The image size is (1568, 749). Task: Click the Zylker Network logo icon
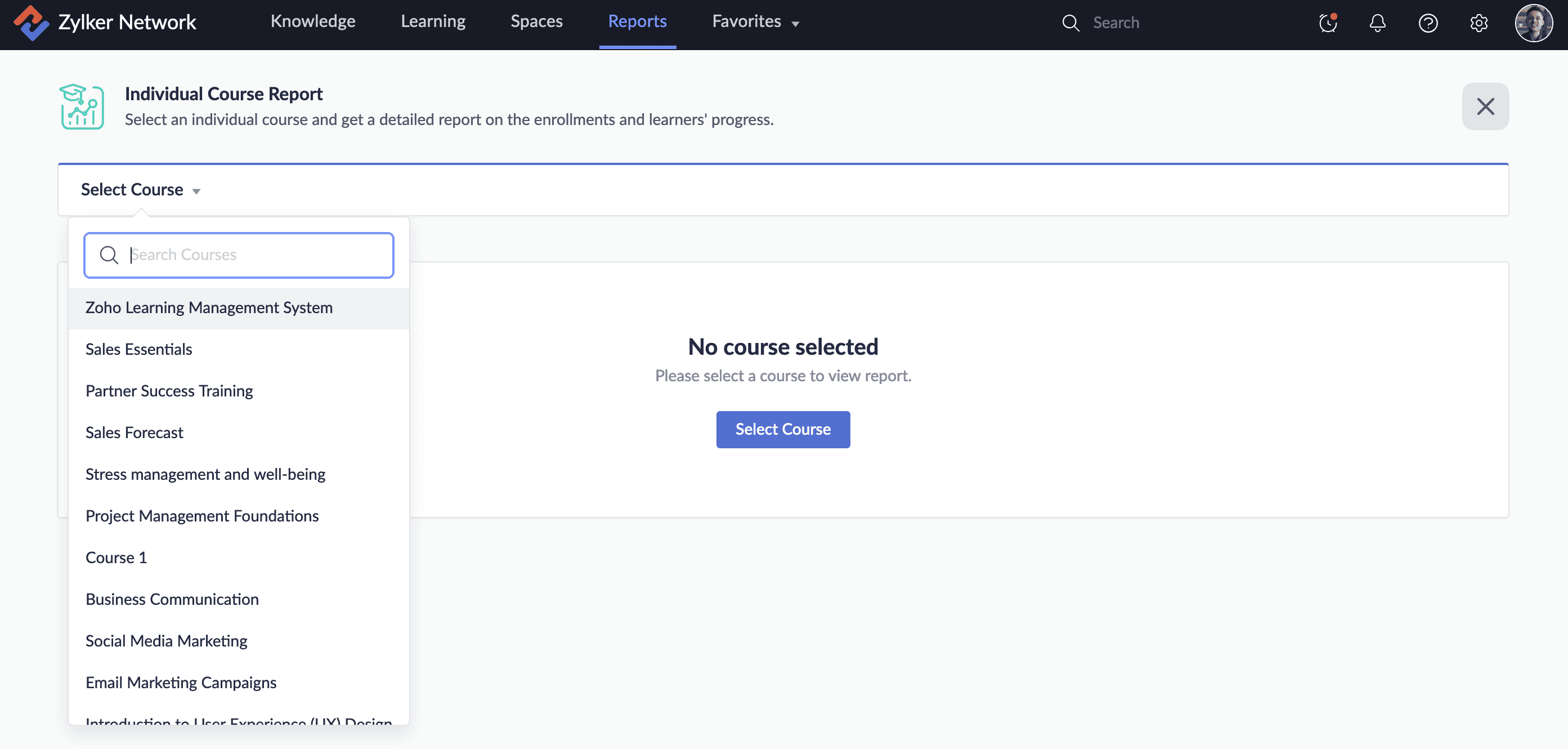point(30,23)
